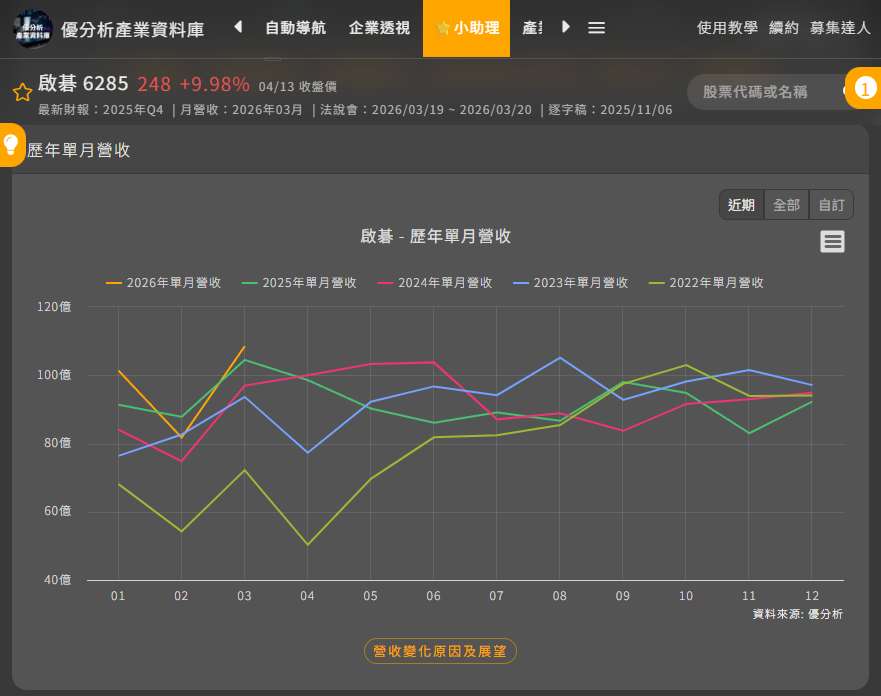Image resolution: width=881 pixels, height=696 pixels.
Task: Click the 優分析產業資料庫 logo icon
Action: (x=33, y=28)
